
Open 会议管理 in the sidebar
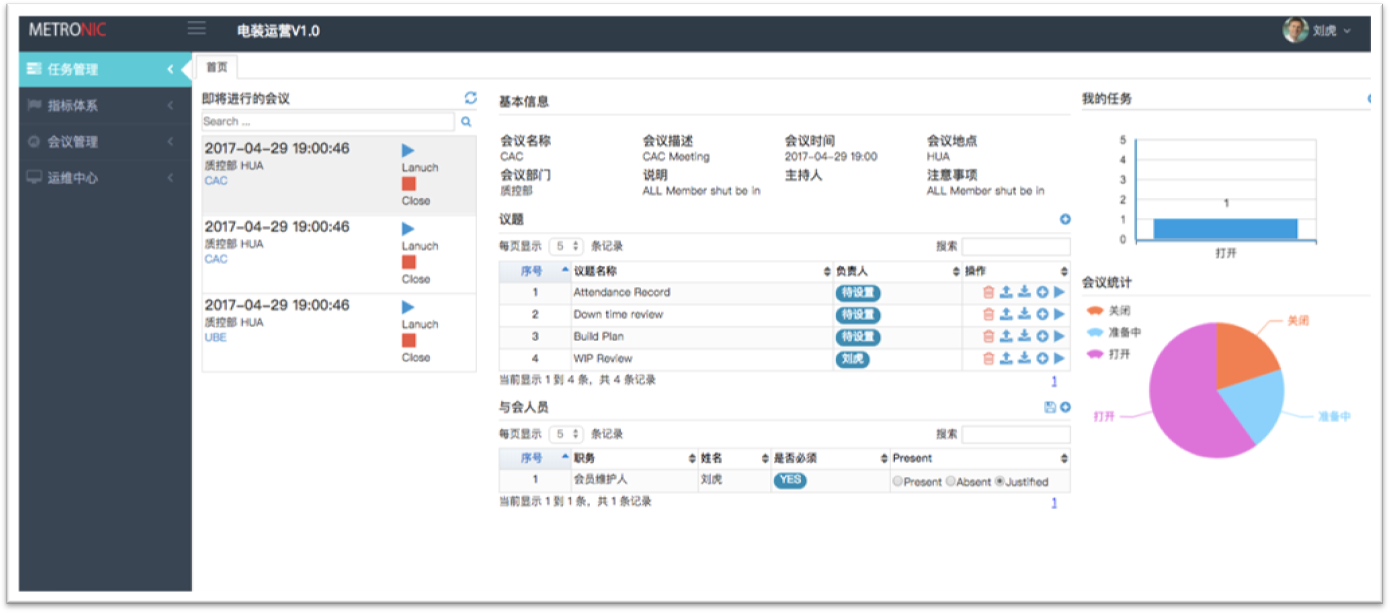click(105, 142)
